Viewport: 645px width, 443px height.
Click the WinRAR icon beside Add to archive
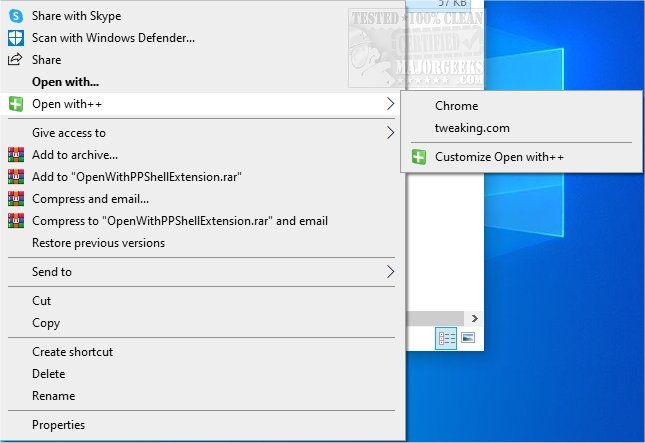pyautogui.click(x=16, y=155)
